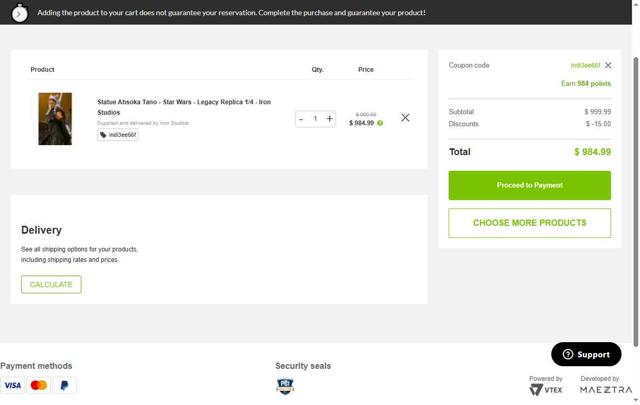Click the green info icon beside $984.99 price

pos(380,123)
